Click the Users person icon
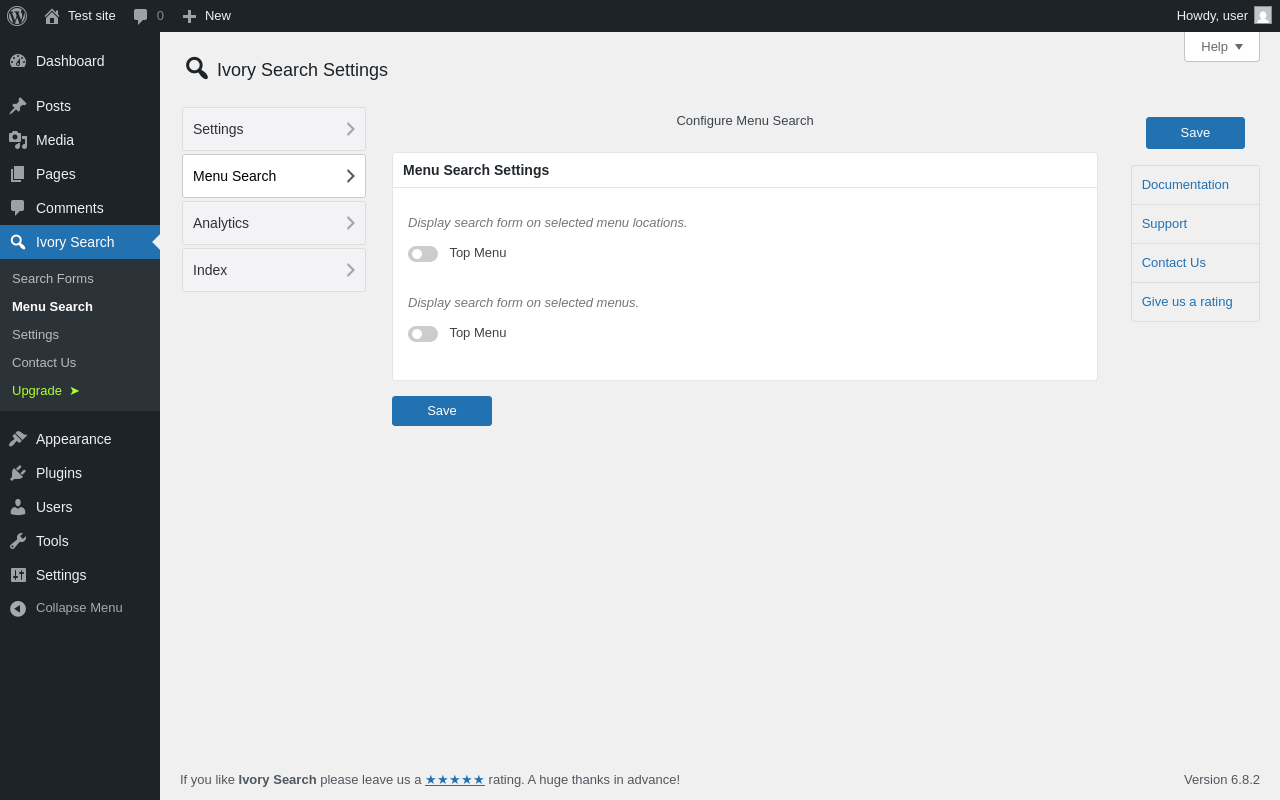 pyautogui.click(x=18, y=507)
